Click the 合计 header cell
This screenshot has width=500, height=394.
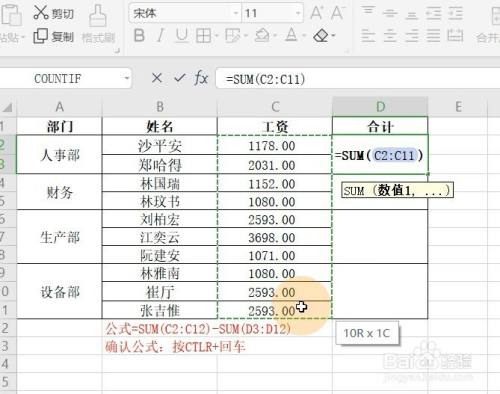[380, 126]
